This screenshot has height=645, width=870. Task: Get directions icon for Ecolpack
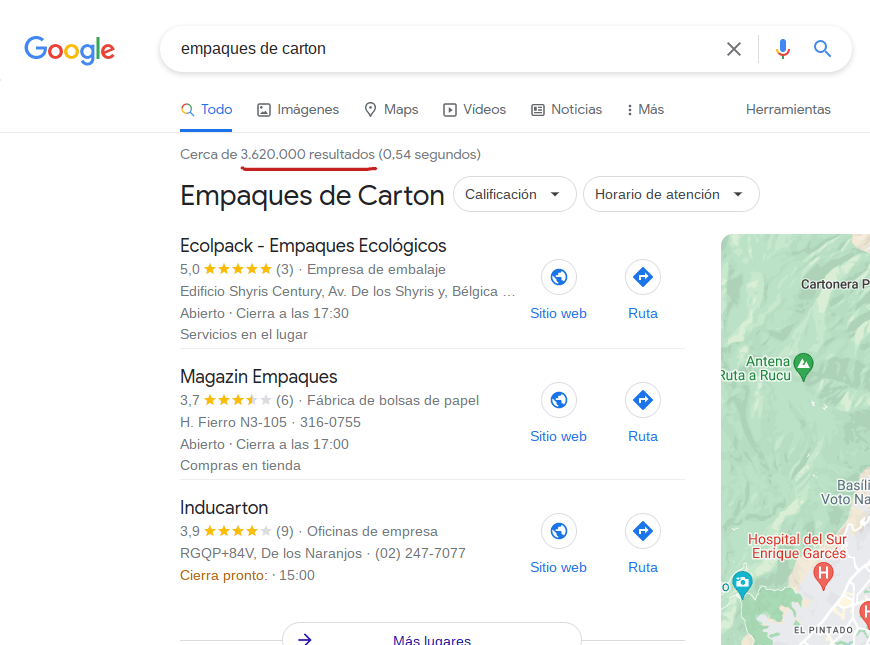(643, 276)
